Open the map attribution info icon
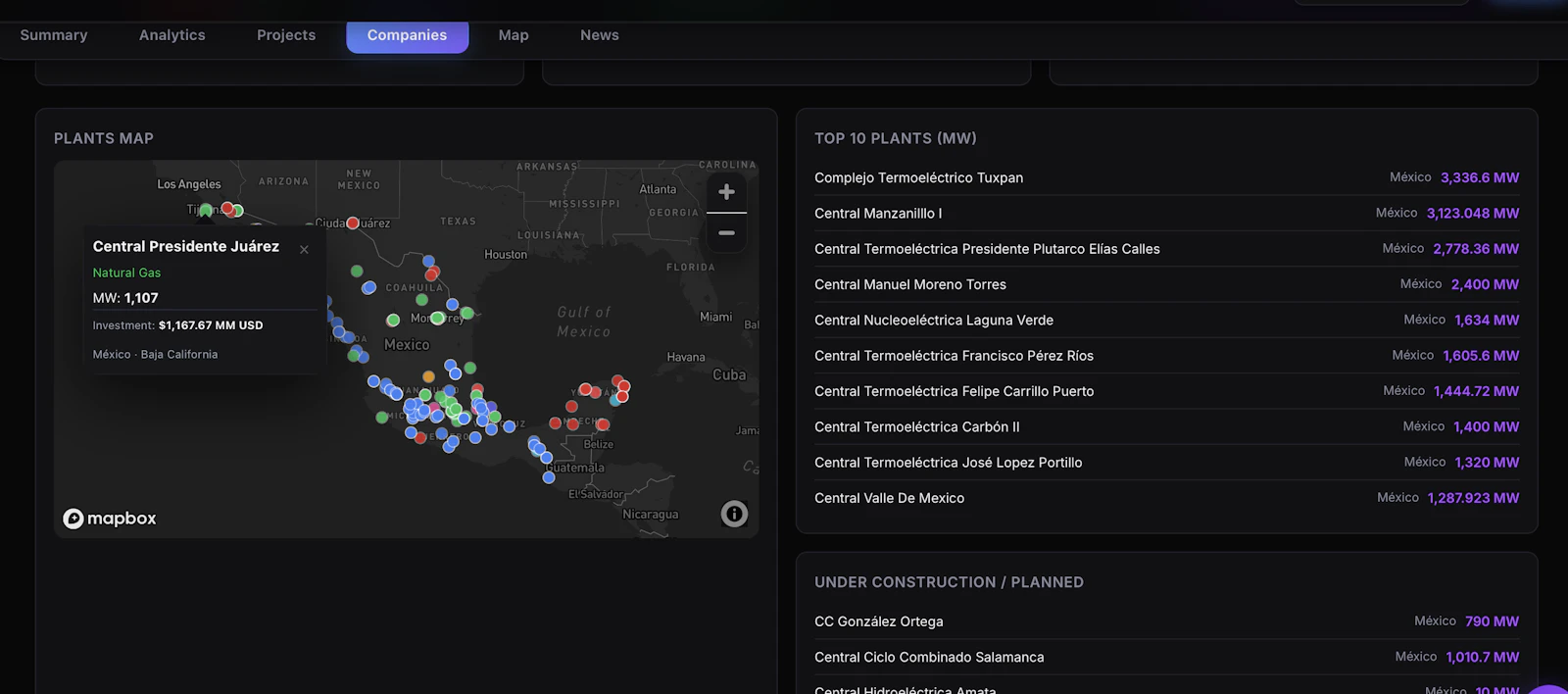 pos(734,514)
